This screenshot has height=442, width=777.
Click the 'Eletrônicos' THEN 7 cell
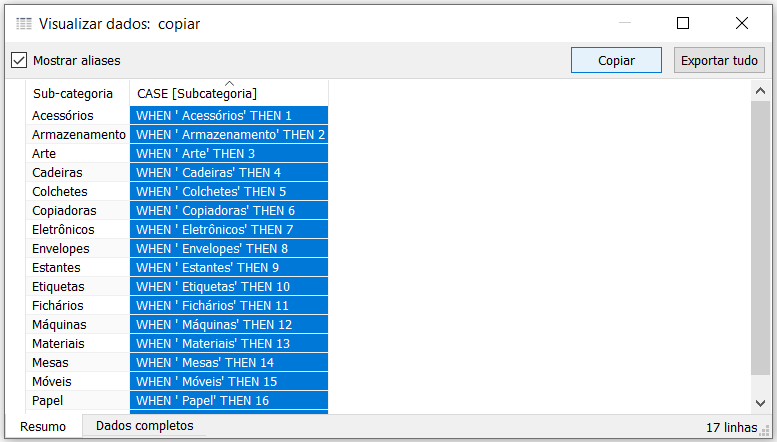[x=229, y=229]
